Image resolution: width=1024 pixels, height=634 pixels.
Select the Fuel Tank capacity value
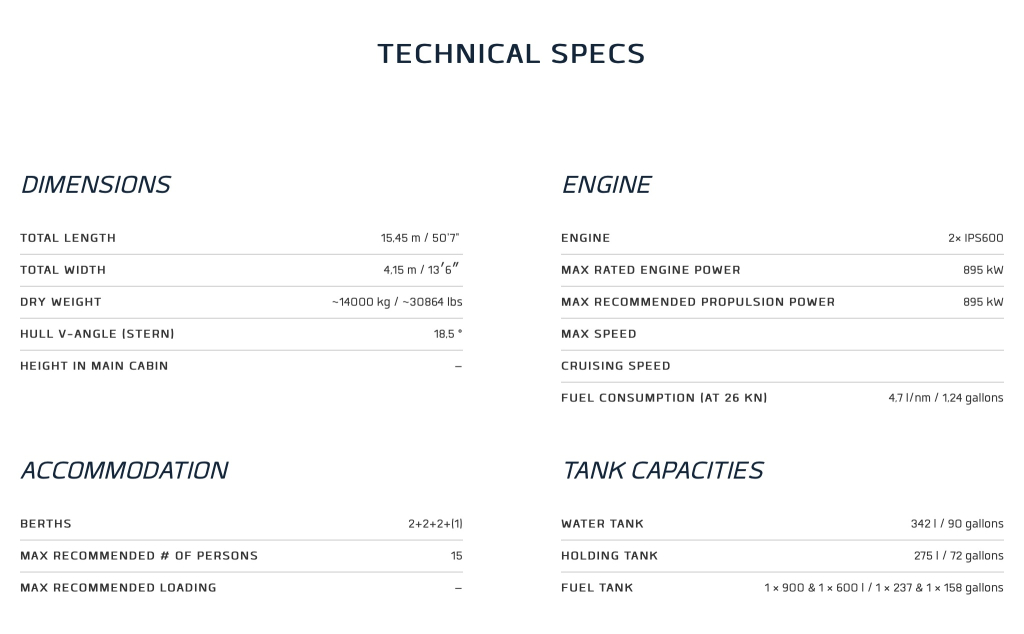884,588
